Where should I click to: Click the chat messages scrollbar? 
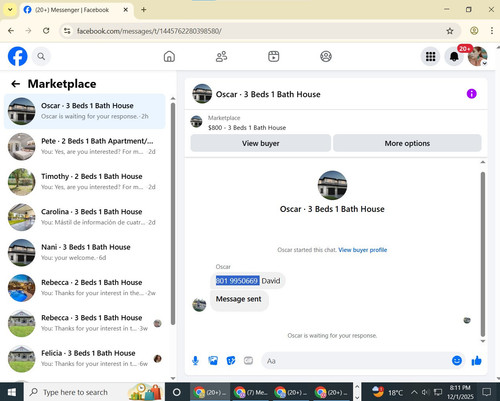pyautogui.click(x=483, y=253)
